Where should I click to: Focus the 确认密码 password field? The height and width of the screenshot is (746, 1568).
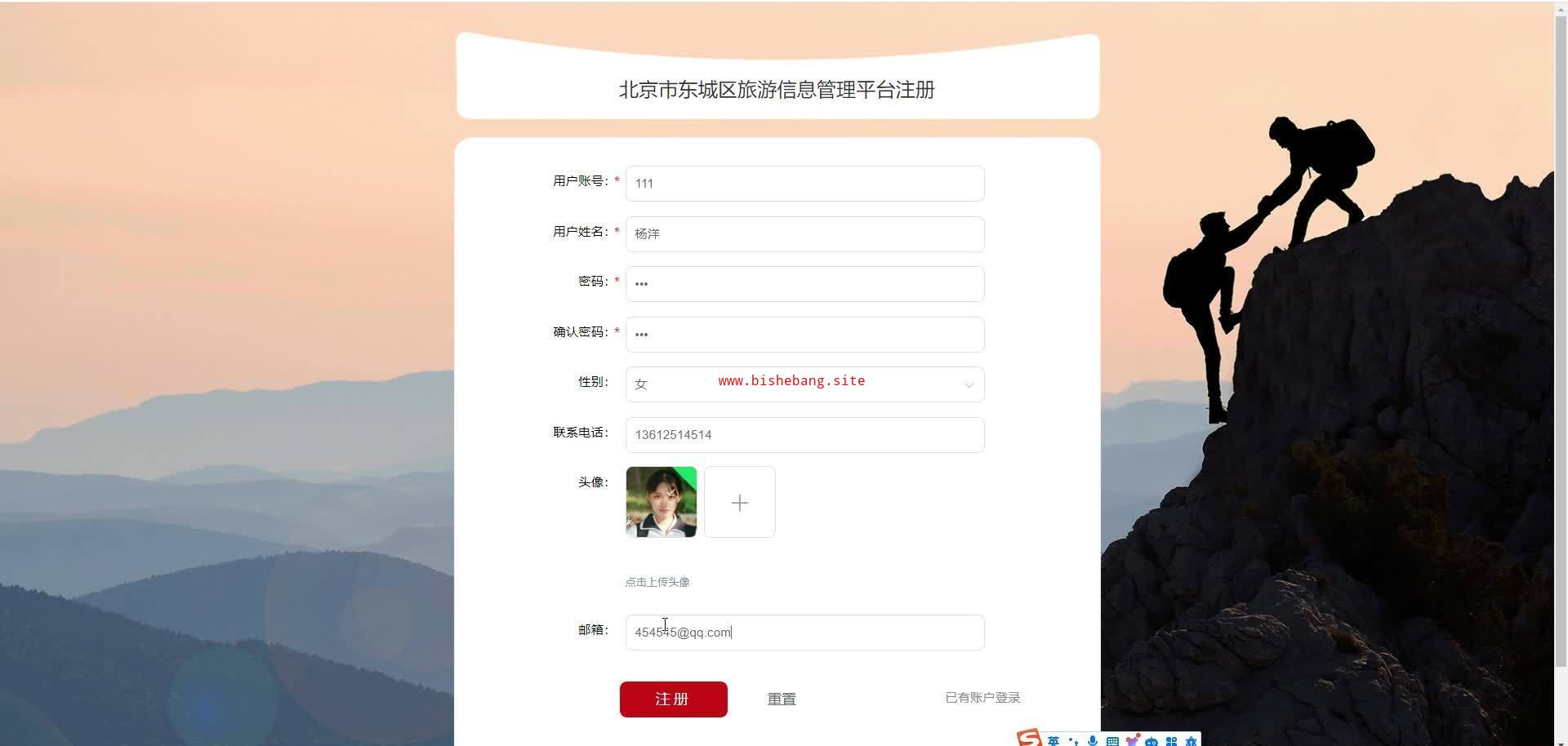point(804,335)
